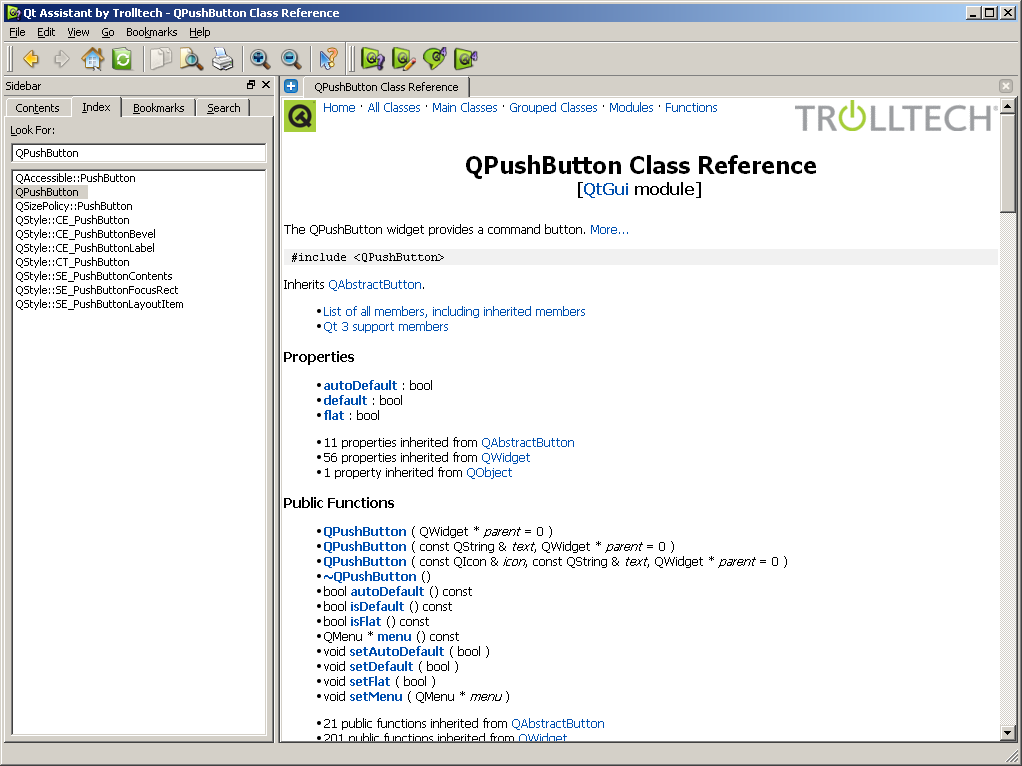This screenshot has width=1022, height=766.
Task: Open the autoDefault property link
Action: pyautogui.click(x=360, y=385)
